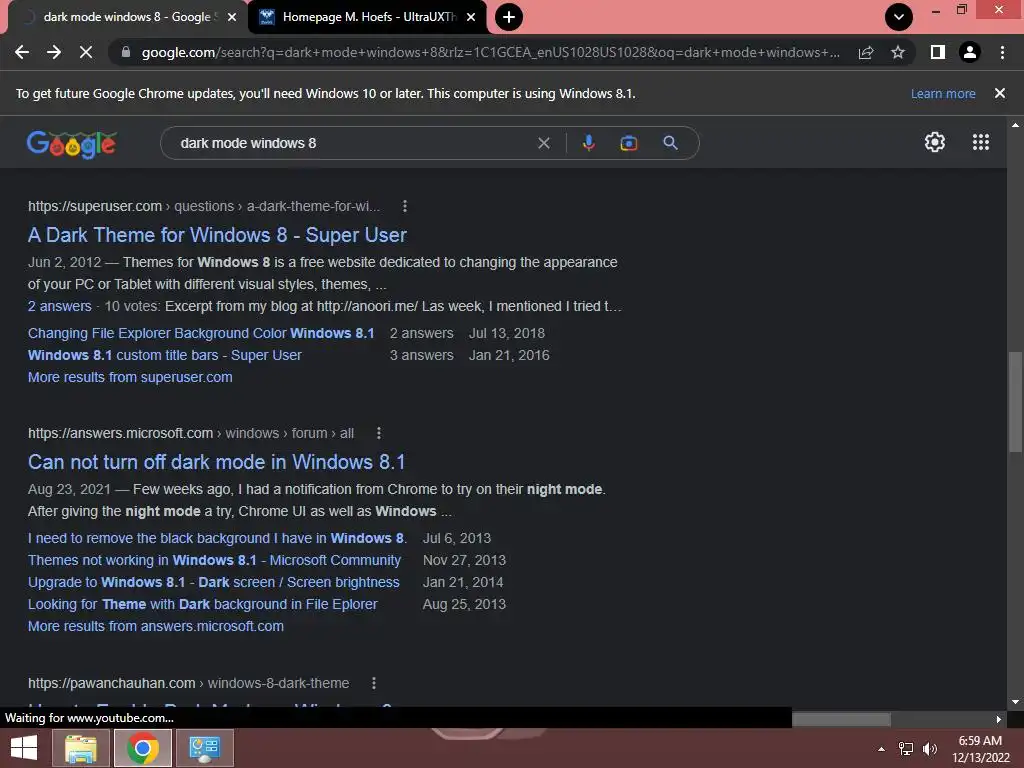
Task: Open more options for superuser.com result
Action: click(405, 206)
